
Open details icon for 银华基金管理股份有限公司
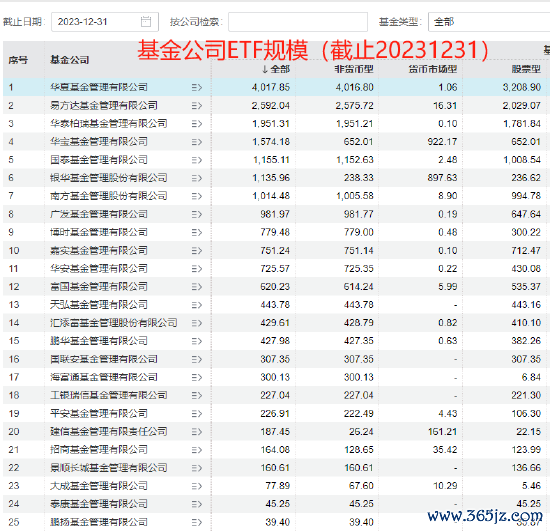197,178
